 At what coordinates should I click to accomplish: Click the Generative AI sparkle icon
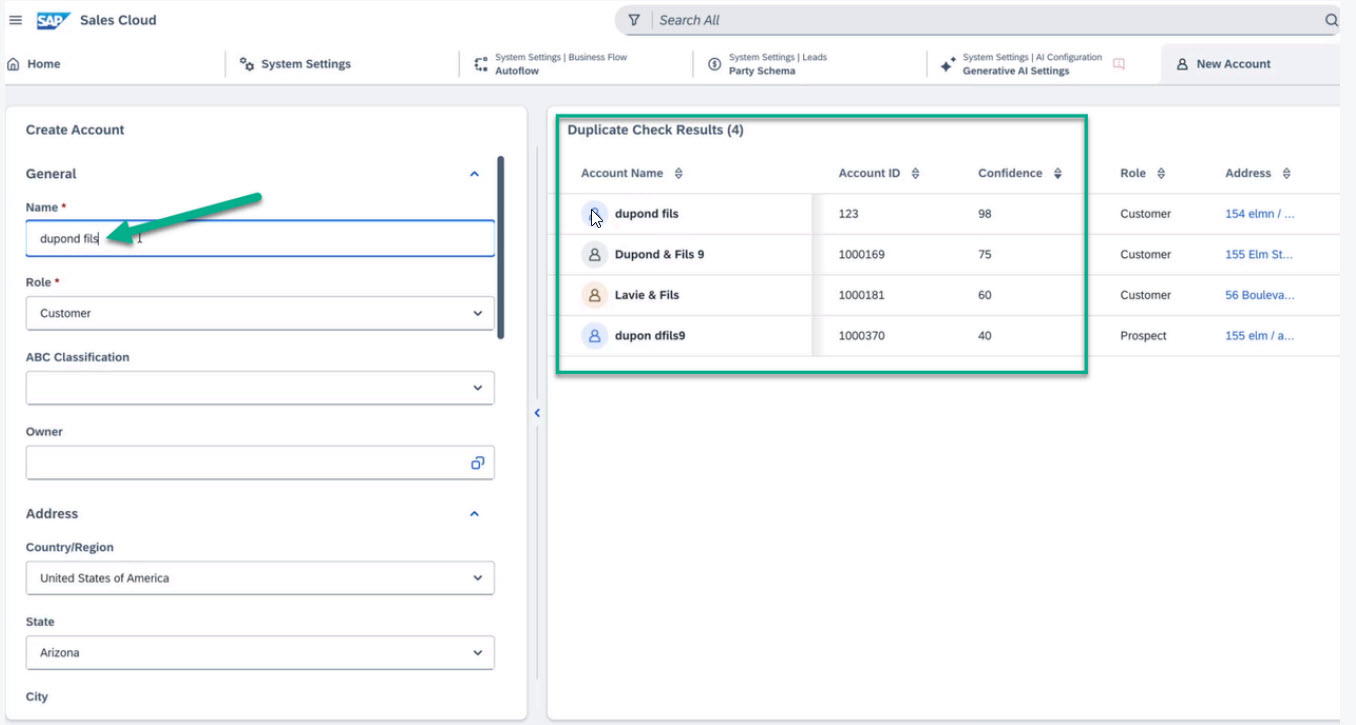click(x=948, y=64)
